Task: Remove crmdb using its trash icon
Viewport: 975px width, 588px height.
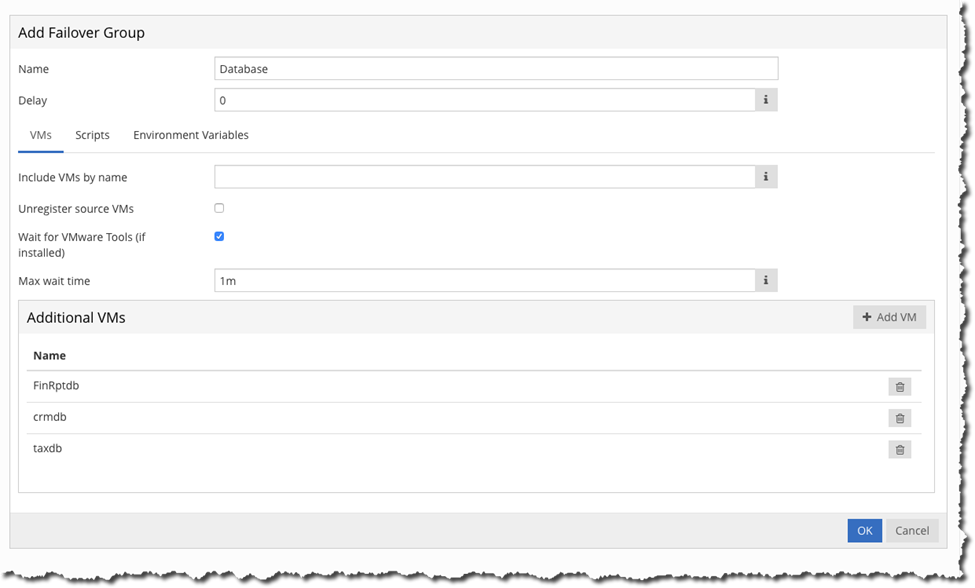Action: [899, 418]
